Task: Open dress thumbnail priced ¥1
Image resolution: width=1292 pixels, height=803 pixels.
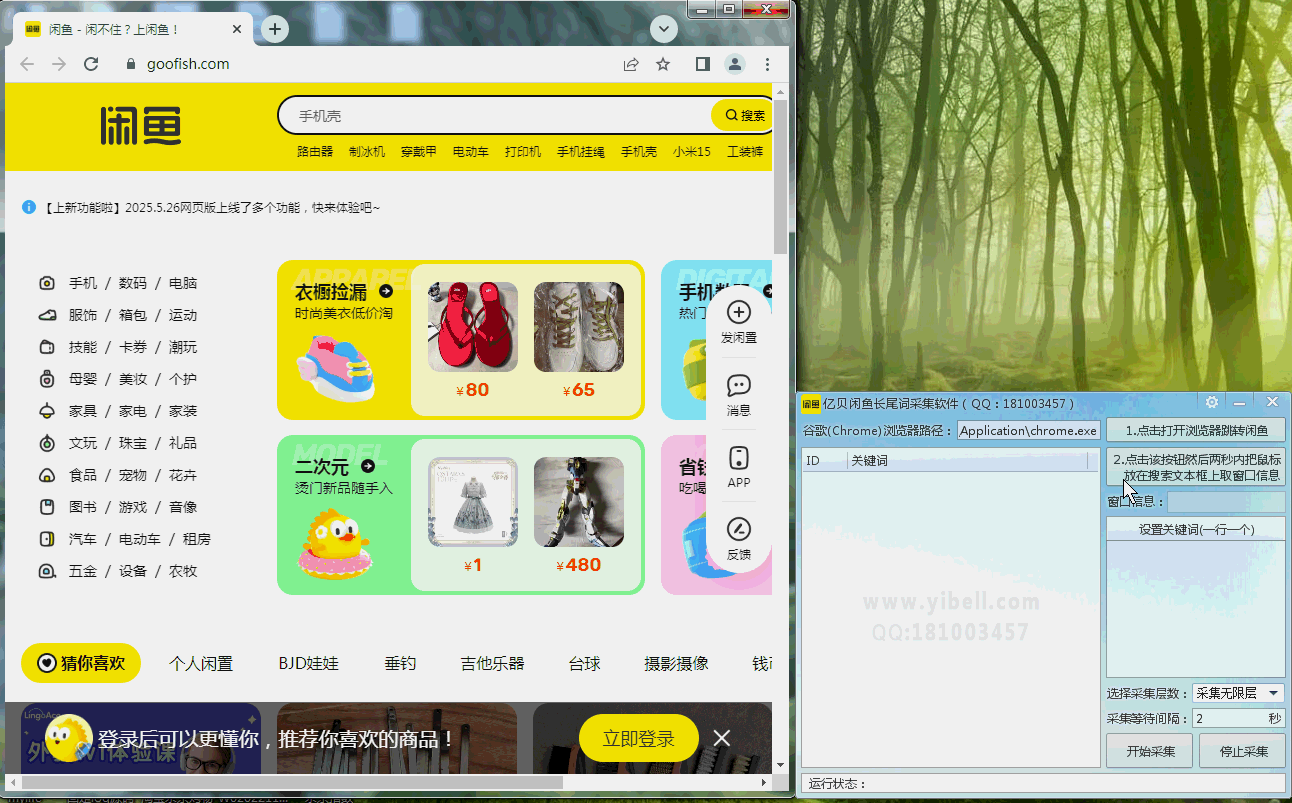Action: pos(473,502)
